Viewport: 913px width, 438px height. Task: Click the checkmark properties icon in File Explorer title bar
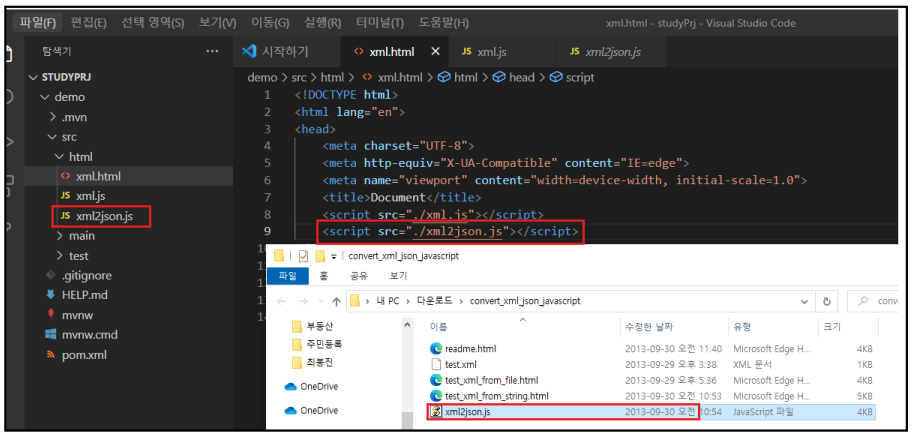303,256
